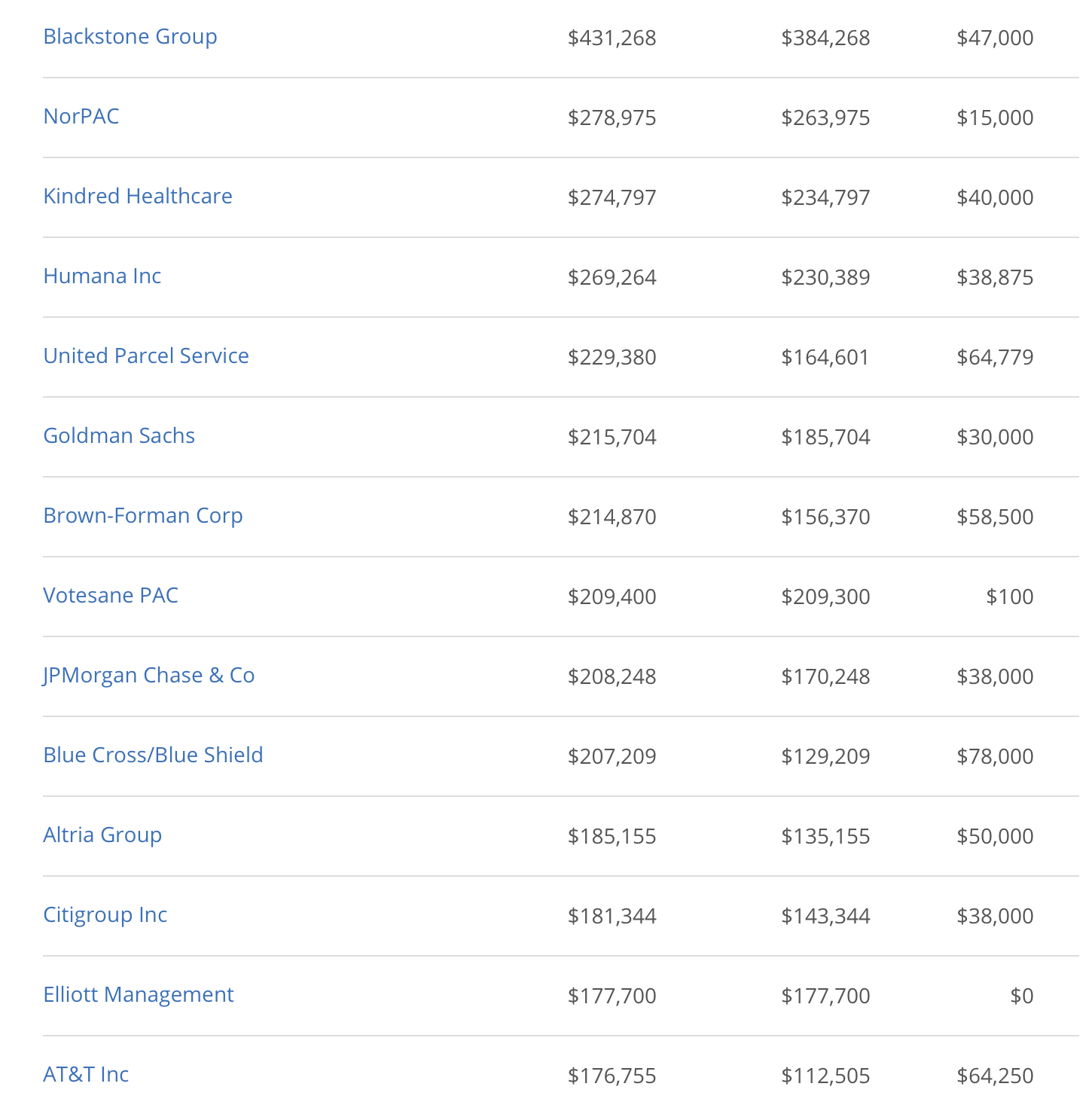Click Blackstone Group total $431,268
Viewport: 1092px width, 1111px height.
[612, 38]
